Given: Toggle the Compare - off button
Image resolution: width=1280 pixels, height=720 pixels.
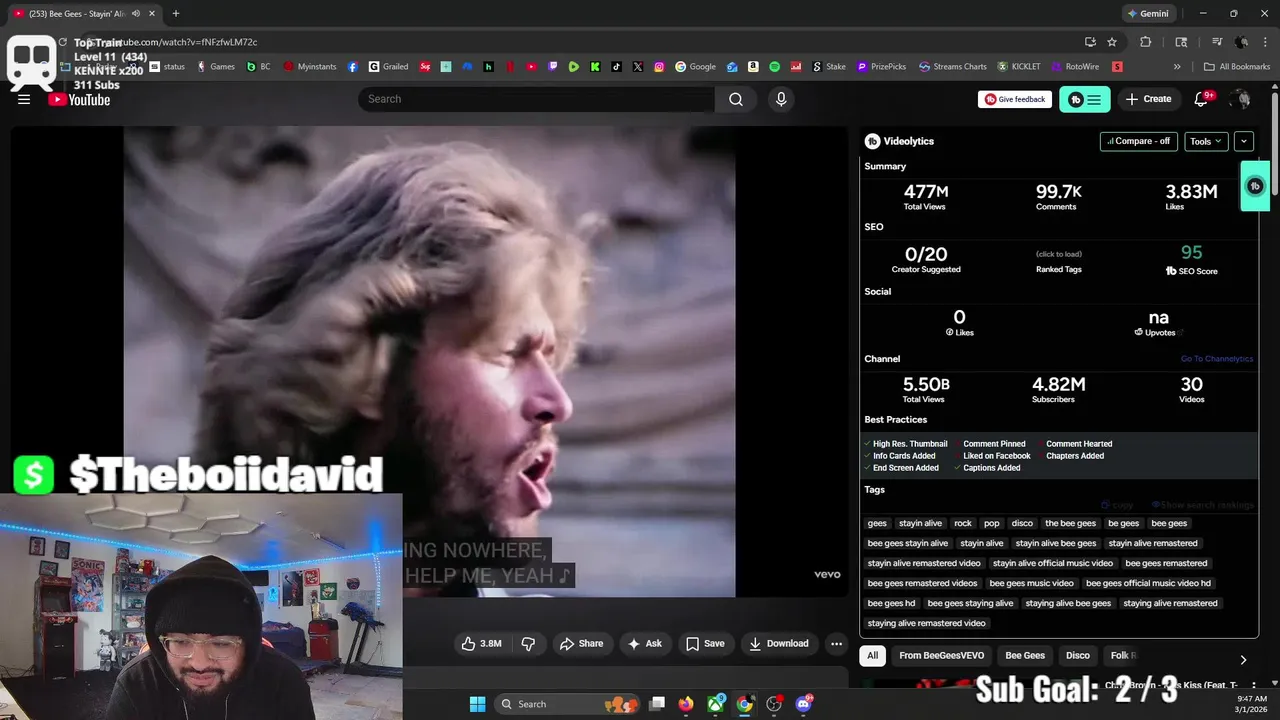Looking at the screenshot, I should (x=1138, y=141).
